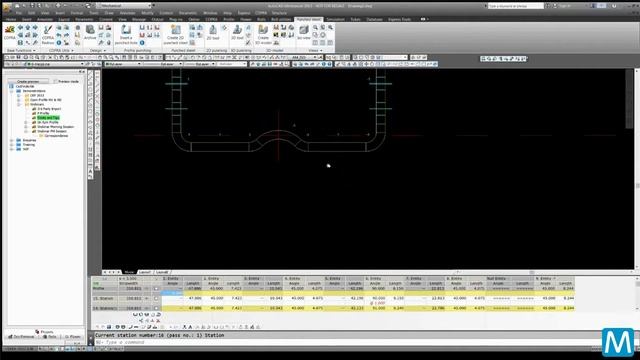Expand the Views panel title
The width and height of the screenshot is (640, 360).
315,50
